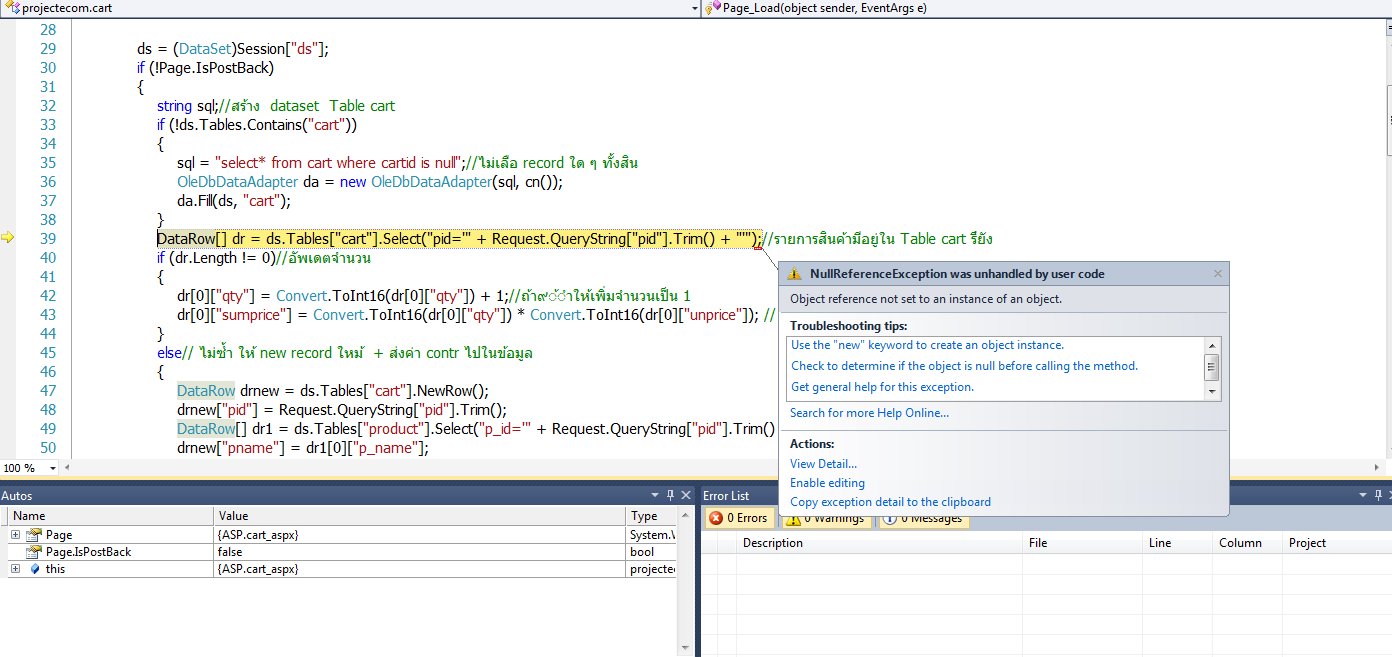Click the code 'da.Fill(ds, "cart");'
This screenshot has width=1392, height=657.
(234, 201)
